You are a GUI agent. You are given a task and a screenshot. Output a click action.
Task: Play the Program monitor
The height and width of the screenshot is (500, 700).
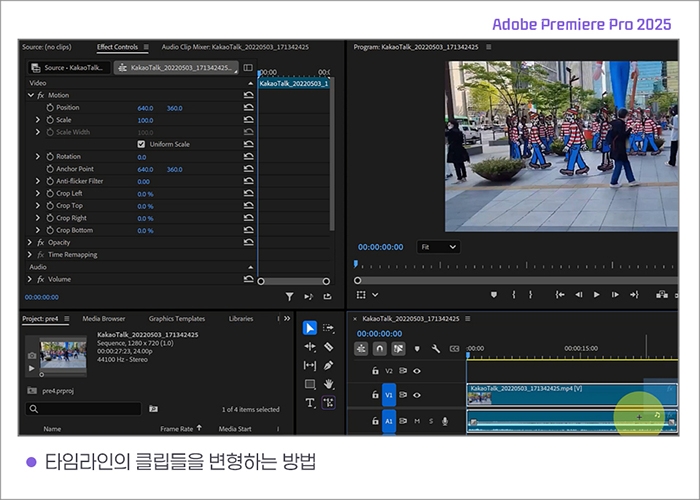click(596, 295)
